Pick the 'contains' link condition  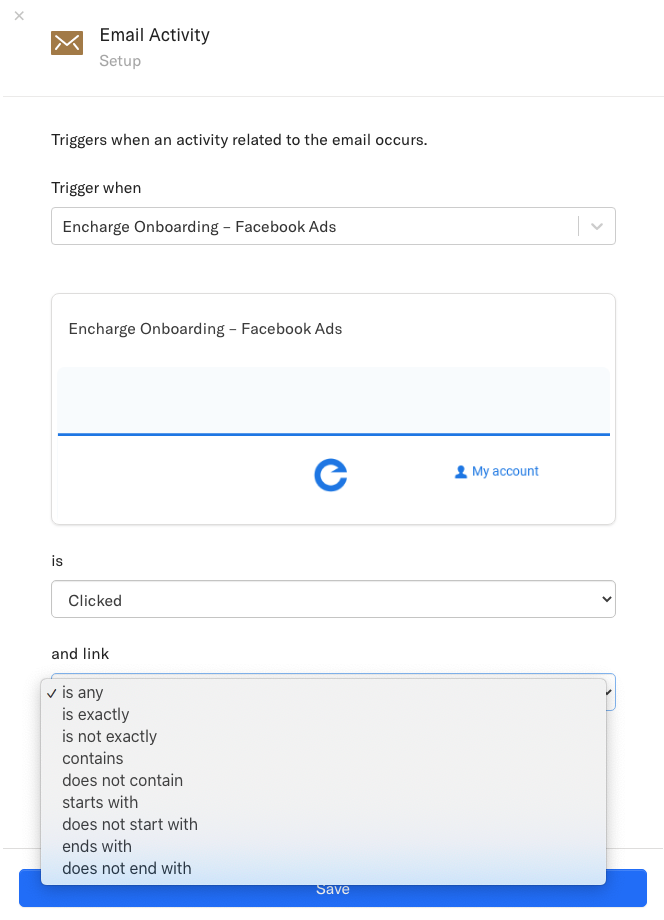click(93, 758)
